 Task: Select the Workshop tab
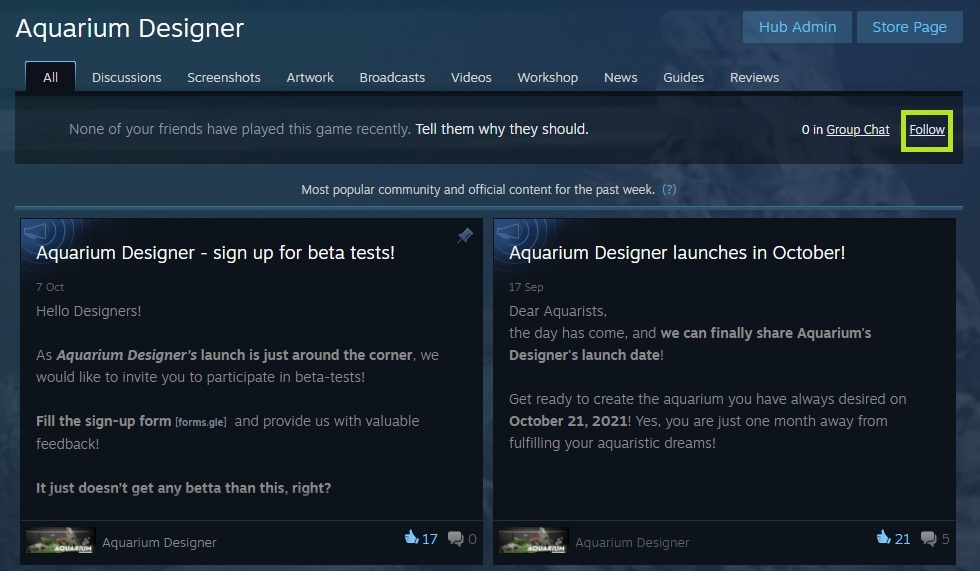point(548,77)
